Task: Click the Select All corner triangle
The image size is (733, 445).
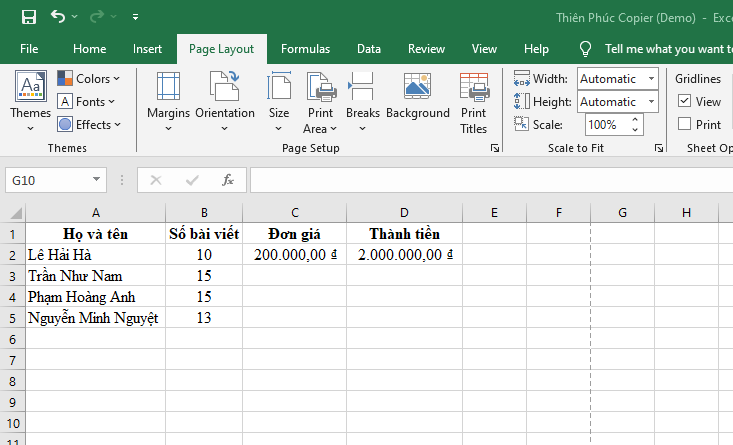Action: tap(16, 213)
